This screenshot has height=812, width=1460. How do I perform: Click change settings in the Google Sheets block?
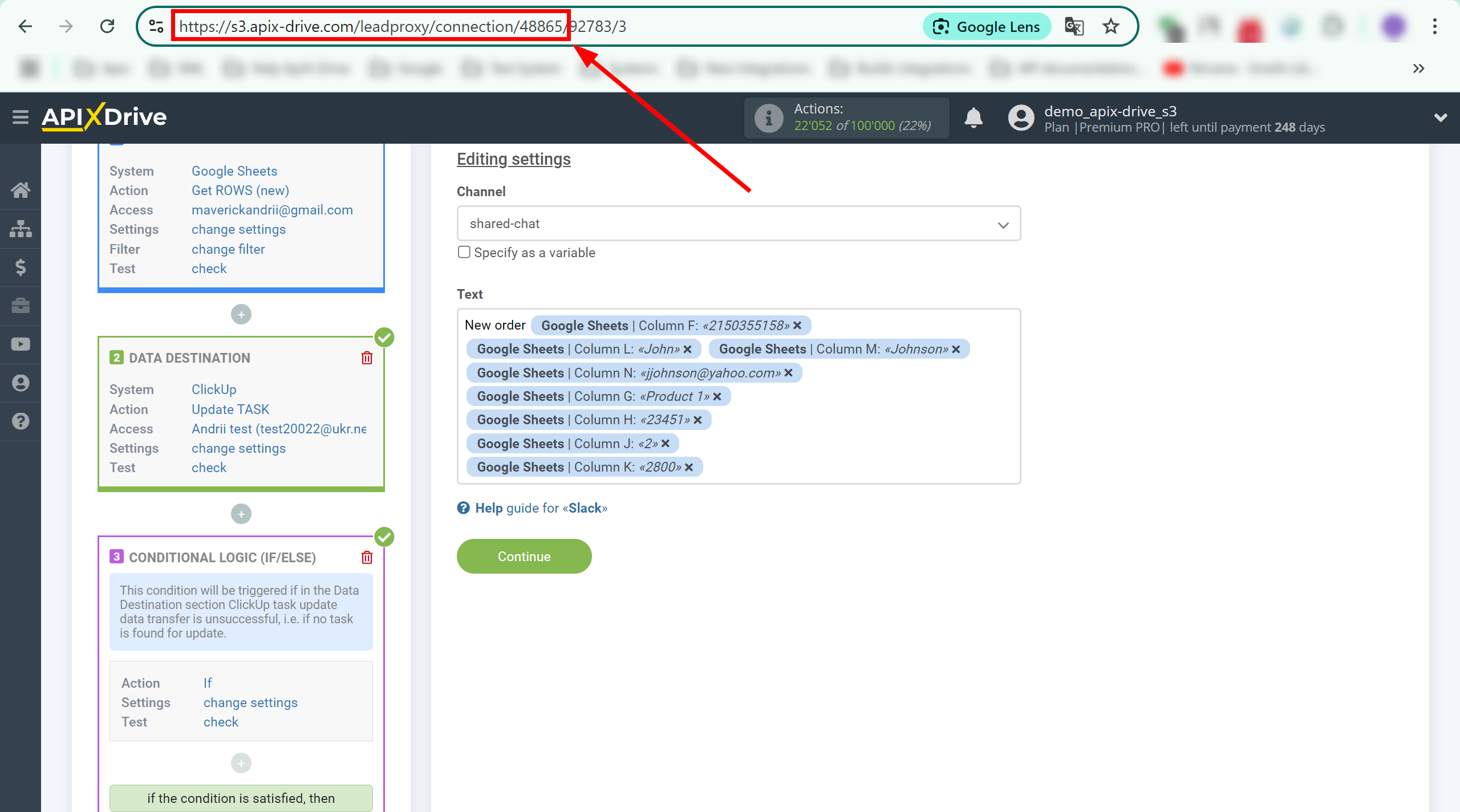[x=238, y=229]
